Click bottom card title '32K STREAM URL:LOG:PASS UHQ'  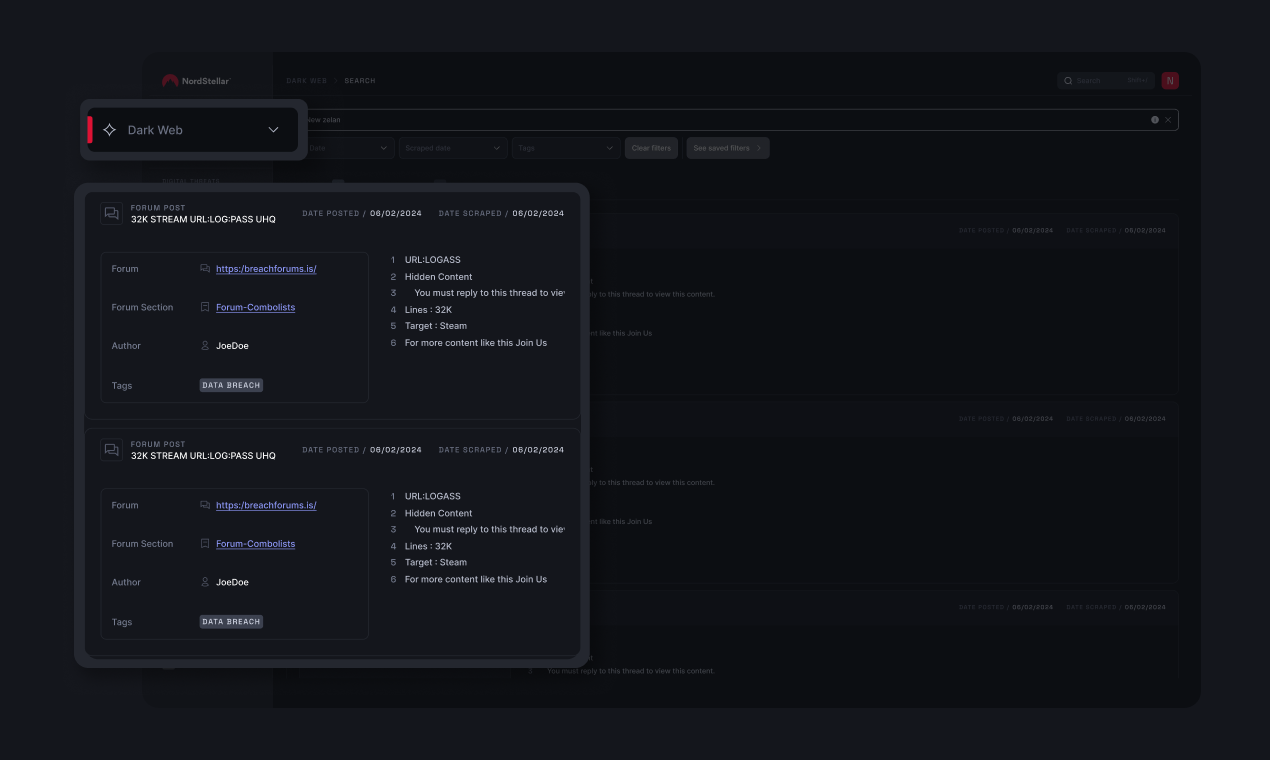[x=203, y=456]
